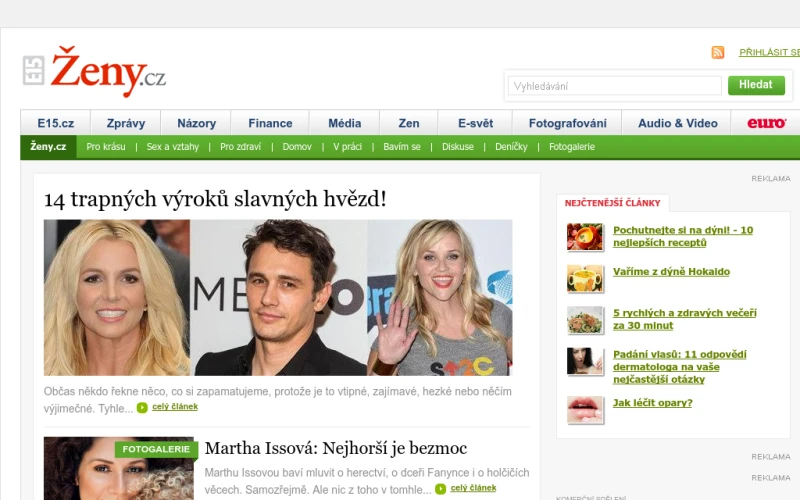This screenshot has height=500, width=800.
Task: Open the lips thumbnail for opary article
Action: click(x=585, y=410)
